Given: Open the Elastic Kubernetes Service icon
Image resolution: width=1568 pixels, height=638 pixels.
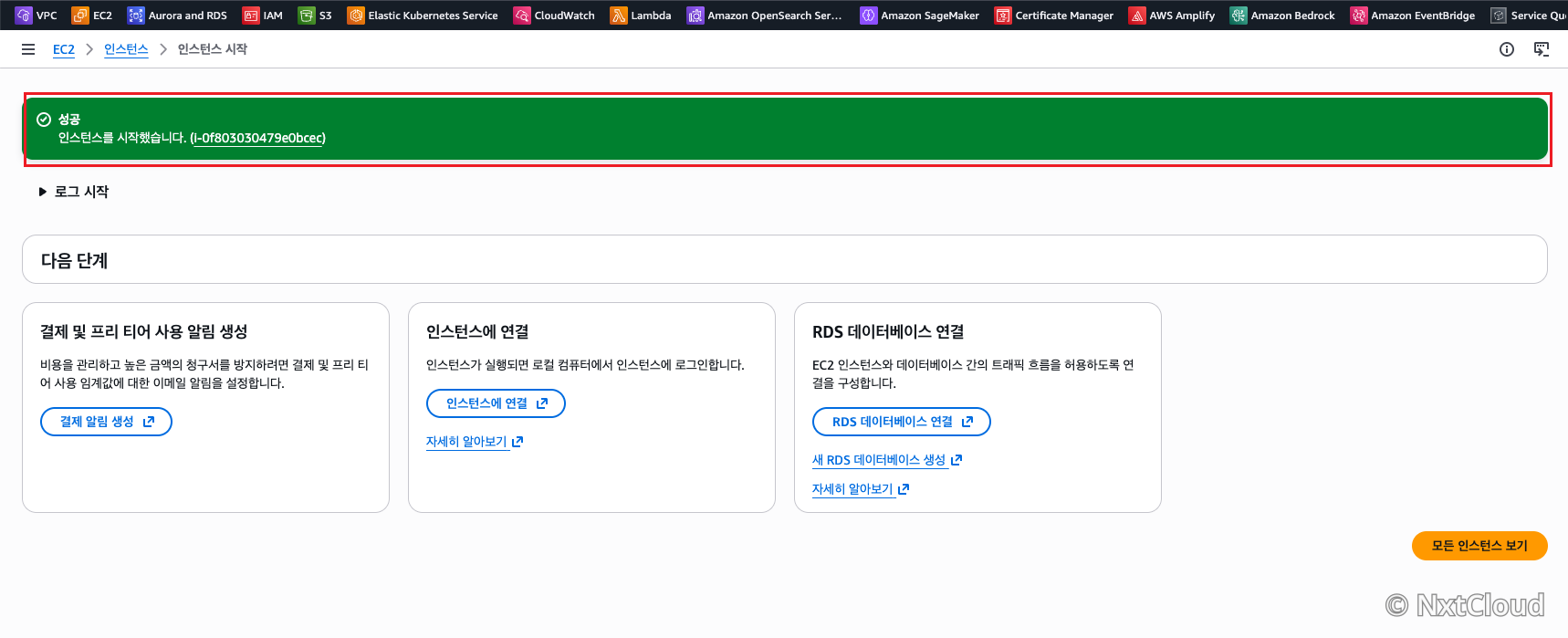Looking at the screenshot, I should point(356,16).
